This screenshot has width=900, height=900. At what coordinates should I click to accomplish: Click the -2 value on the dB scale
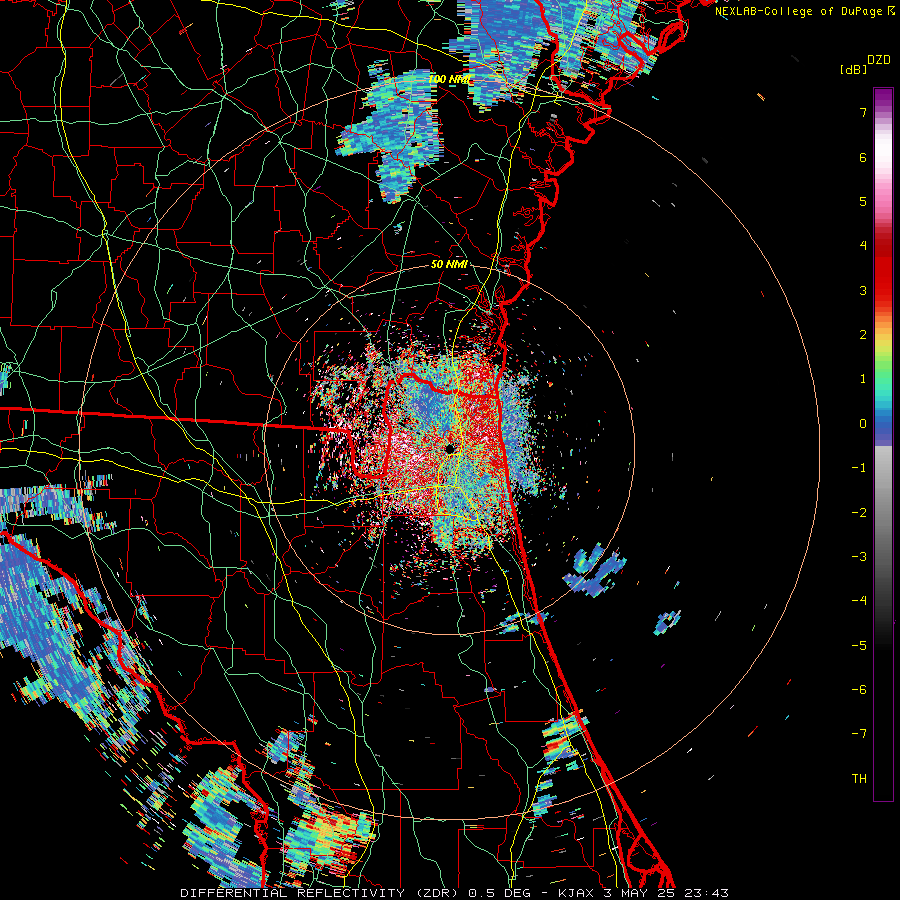[859, 513]
